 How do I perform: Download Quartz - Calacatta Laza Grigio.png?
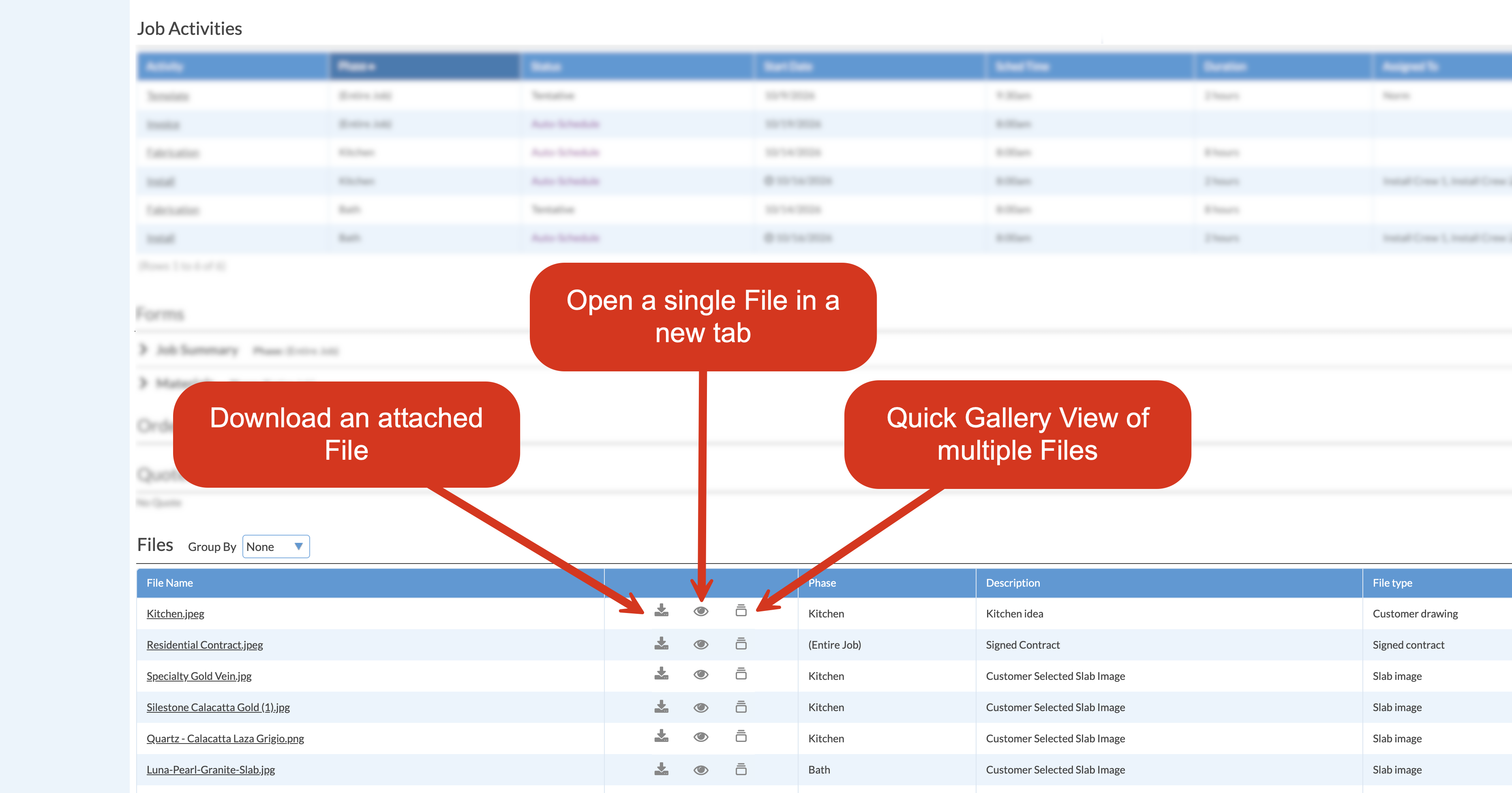(x=662, y=735)
